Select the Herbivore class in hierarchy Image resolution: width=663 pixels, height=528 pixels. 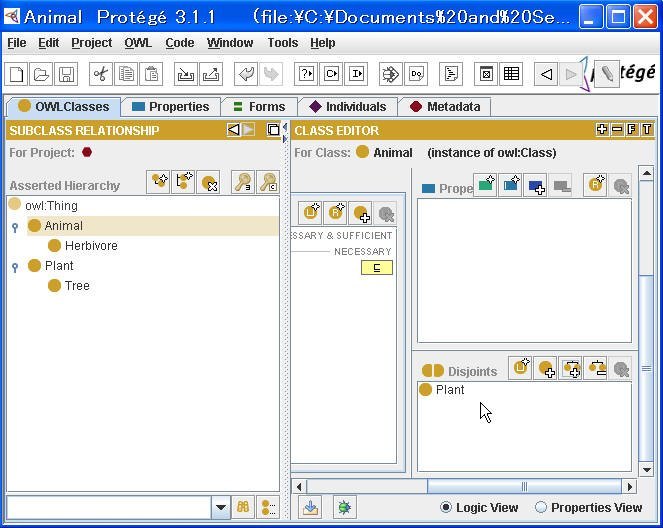pos(83,246)
